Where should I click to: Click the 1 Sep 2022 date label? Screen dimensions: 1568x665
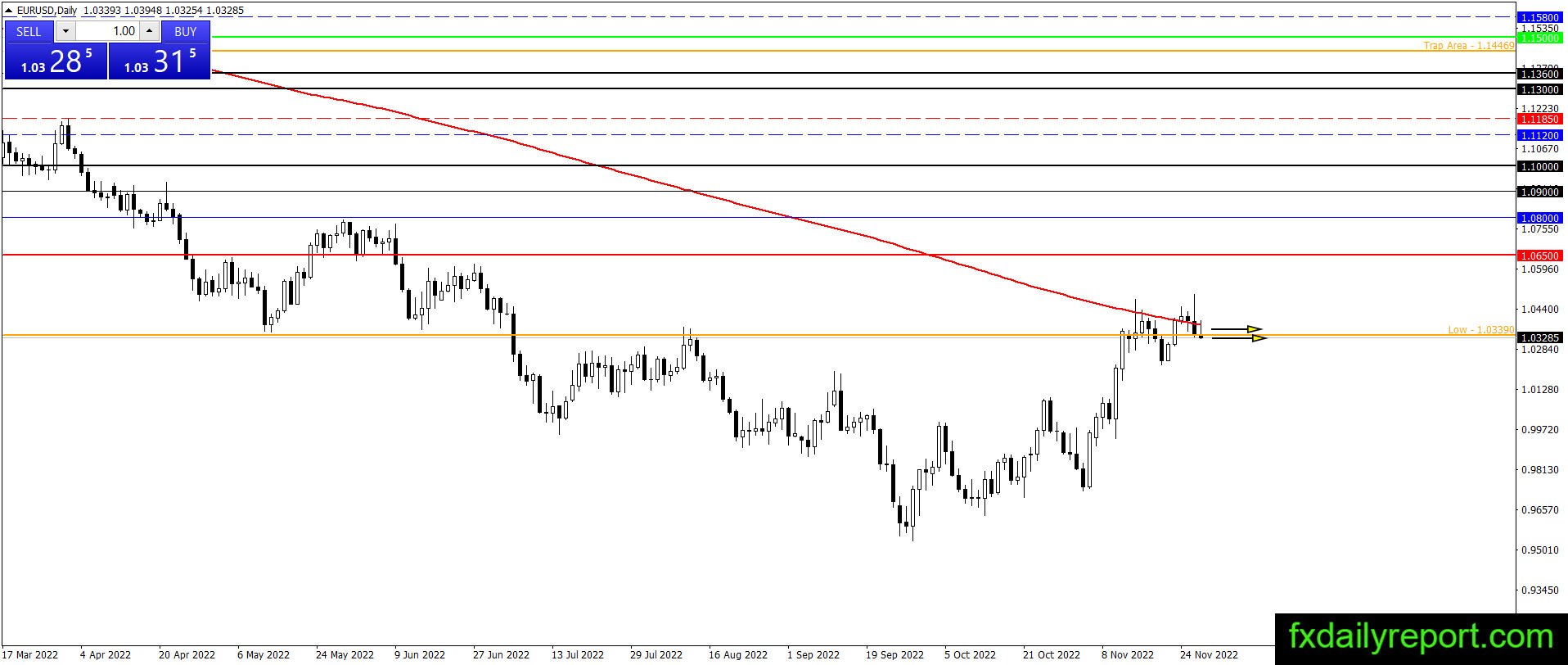813,655
